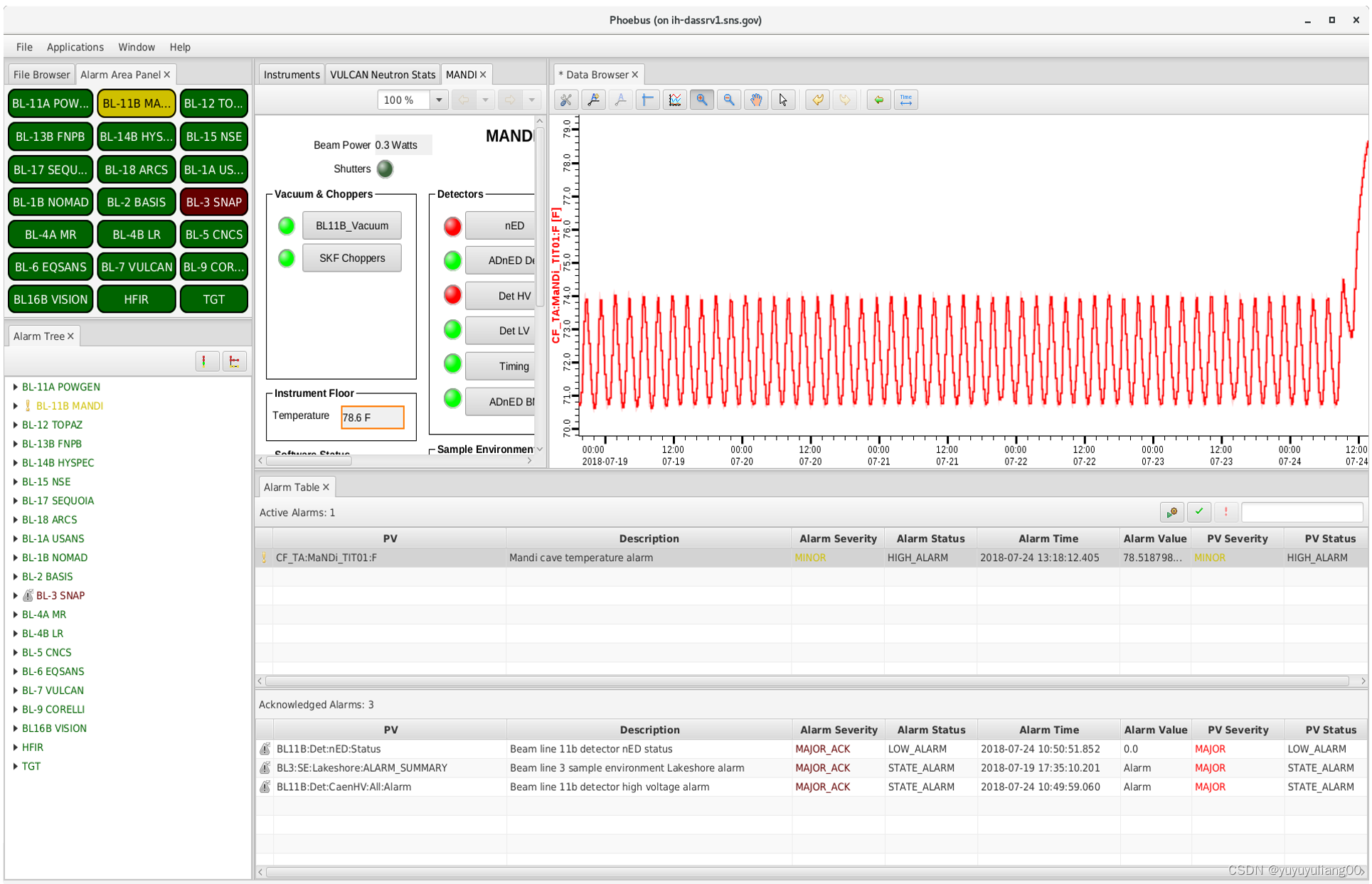Image resolution: width=1372 pixels, height=884 pixels.
Task: Click the alarm configuration gear icon
Action: pos(1171,512)
